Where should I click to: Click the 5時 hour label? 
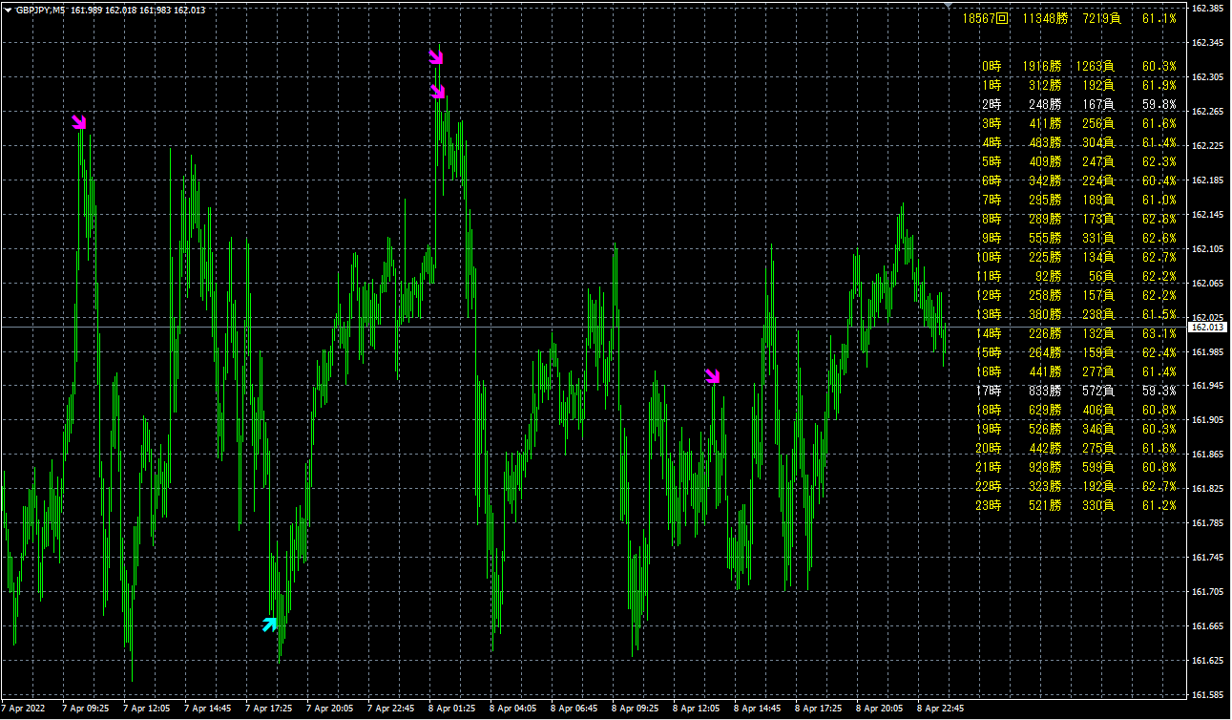[x=990, y=161]
